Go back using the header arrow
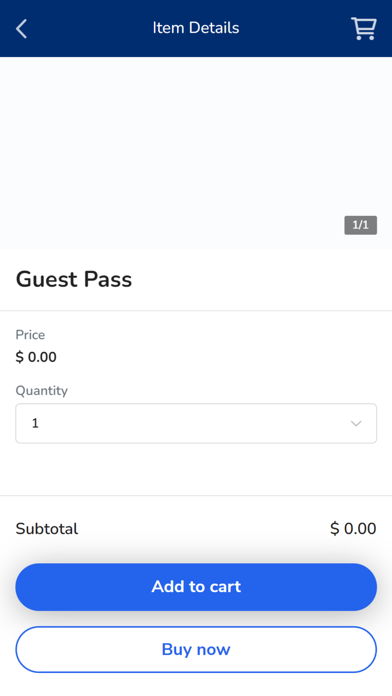The height and width of the screenshot is (696, 392). [21, 29]
